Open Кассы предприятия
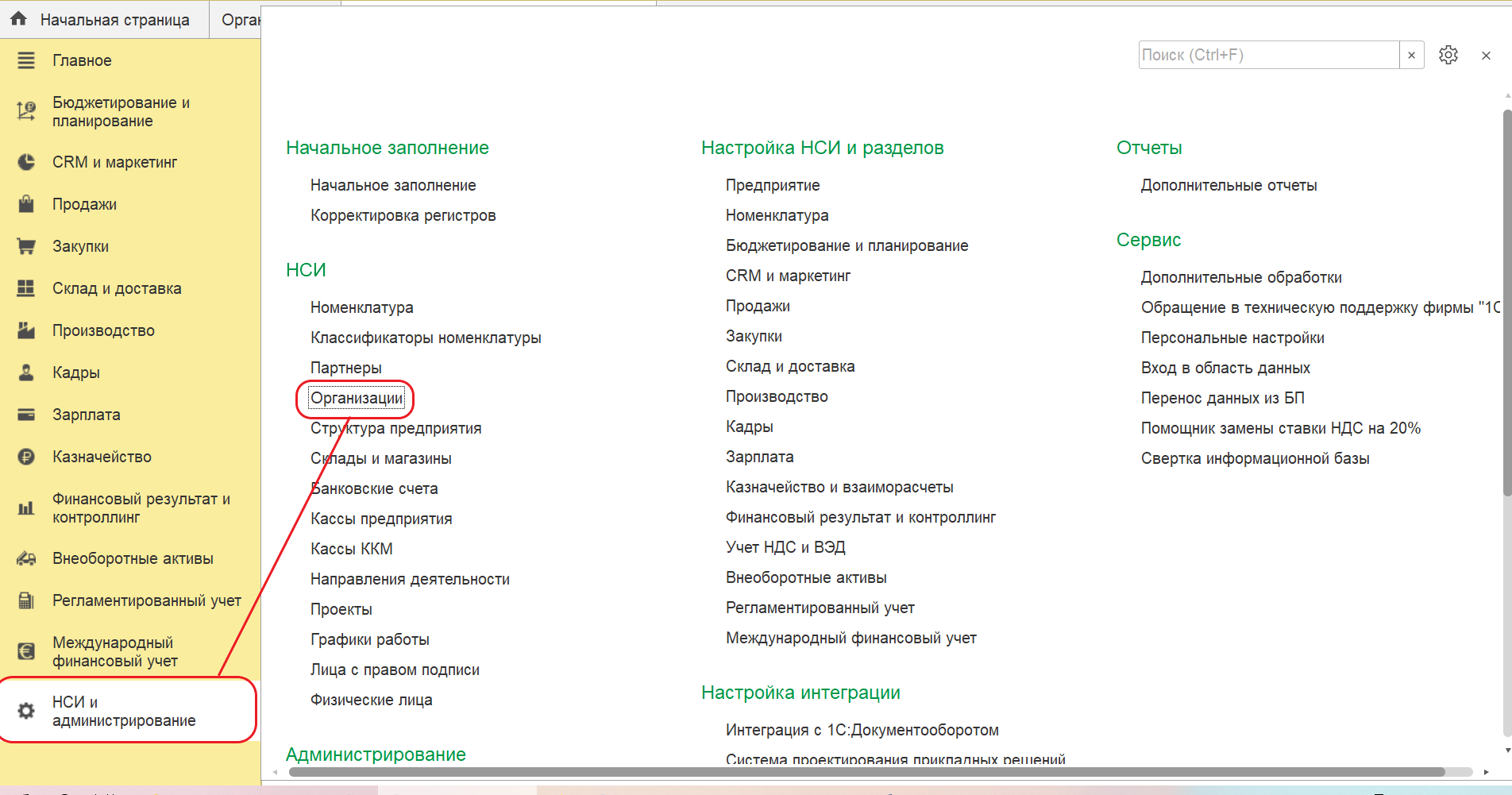1512x795 pixels. point(381,519)
